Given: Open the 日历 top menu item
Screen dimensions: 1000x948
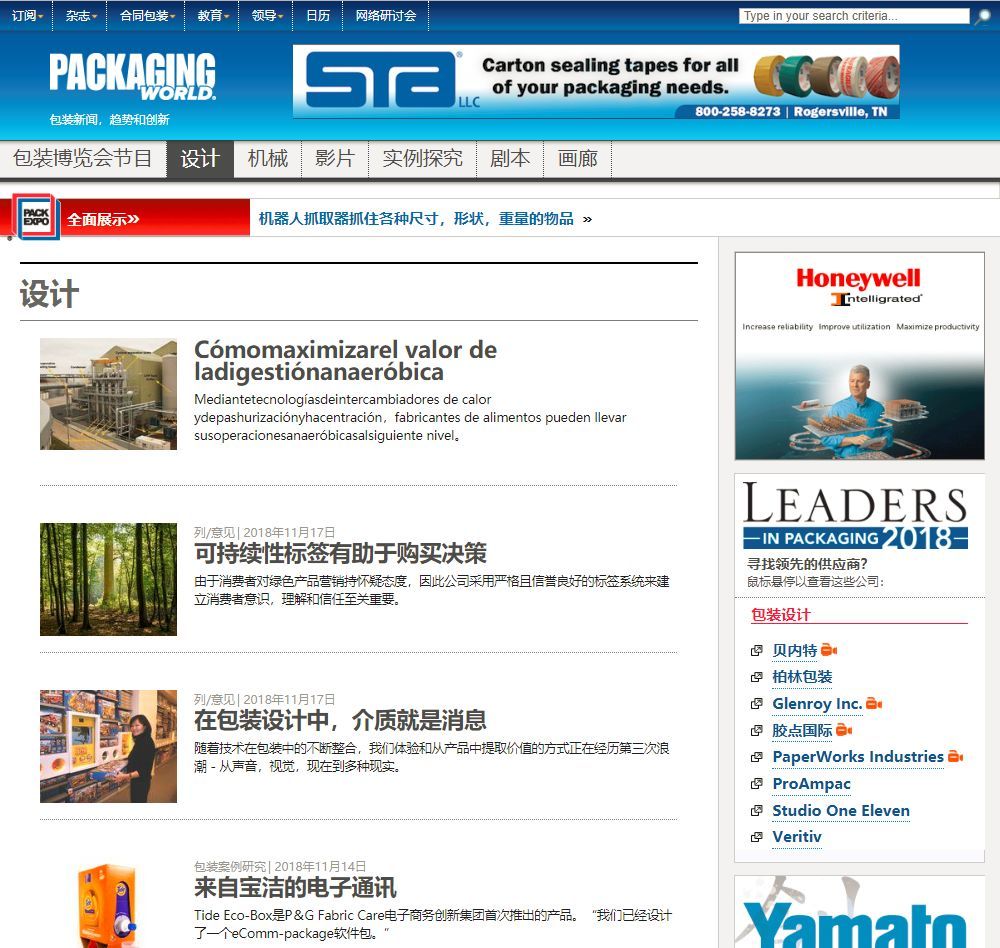Looking at the screenshot, I should pos(318,16).
